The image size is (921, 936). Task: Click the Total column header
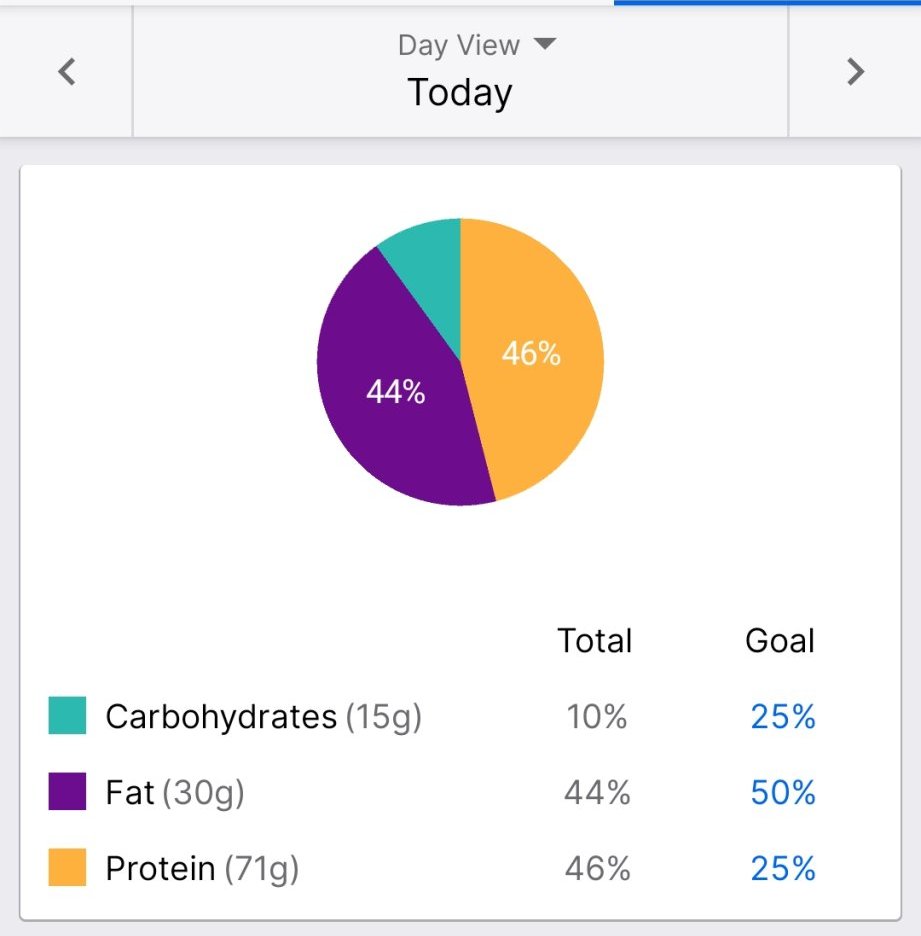595,640
